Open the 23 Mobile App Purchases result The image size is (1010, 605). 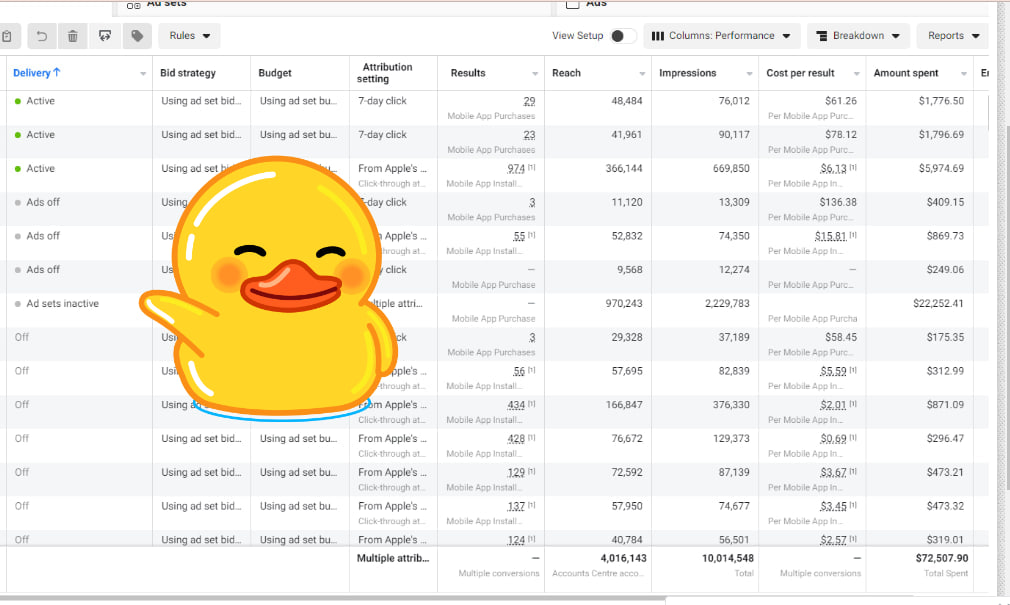click(529, 135)
